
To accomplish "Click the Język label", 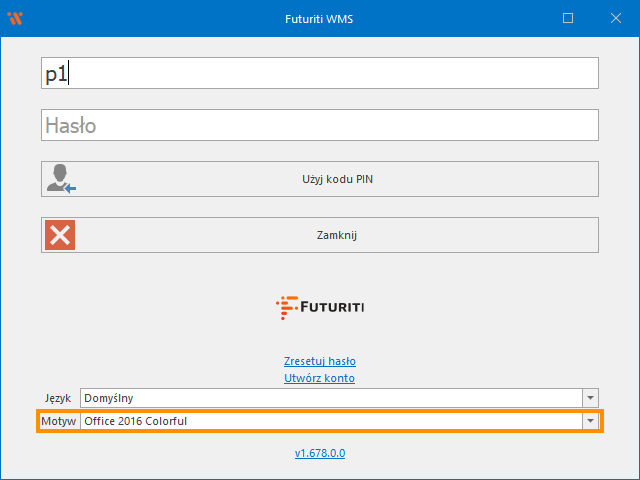I will pos(59,397).
